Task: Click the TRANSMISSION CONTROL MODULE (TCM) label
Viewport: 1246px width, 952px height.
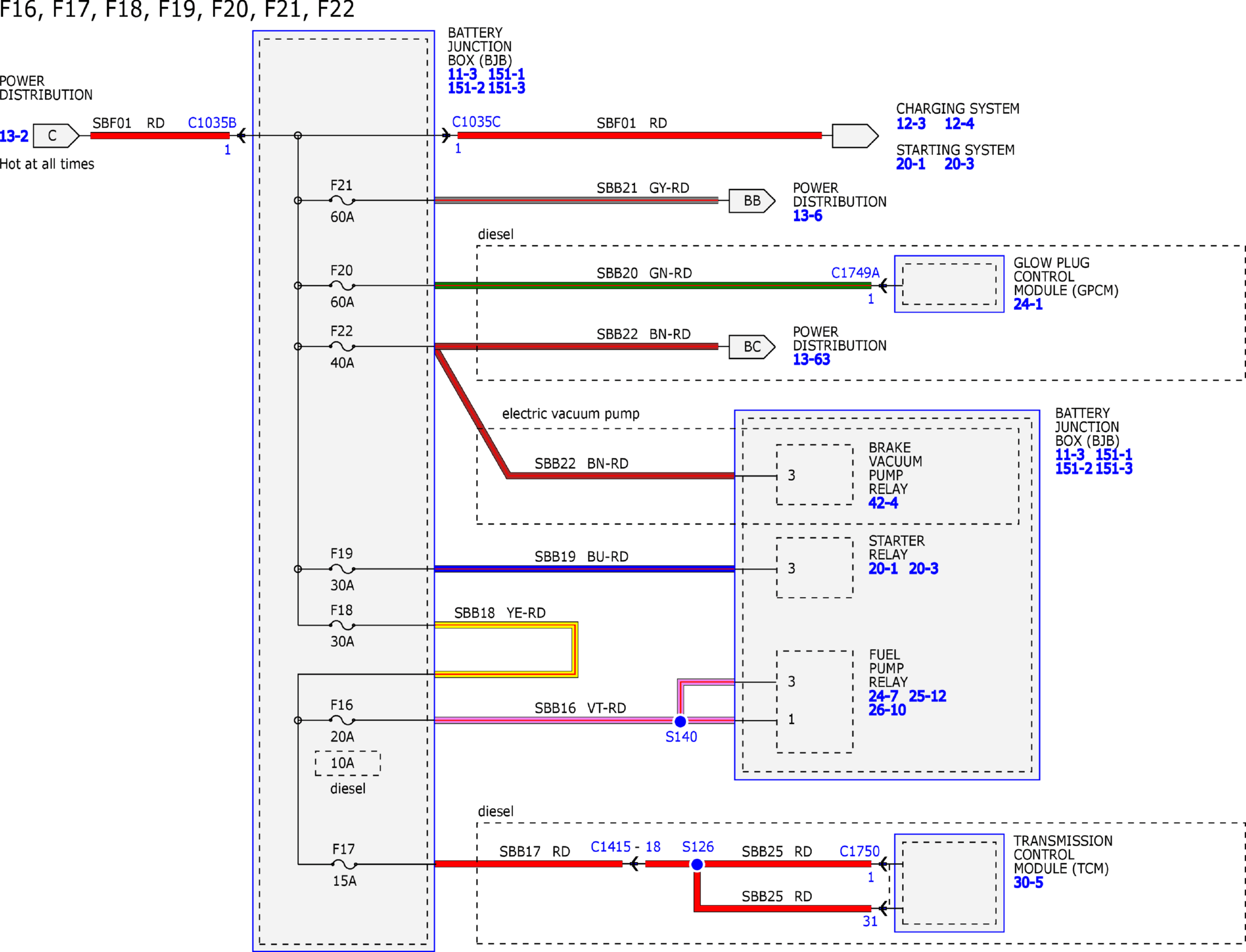Action: [1062, 854]
